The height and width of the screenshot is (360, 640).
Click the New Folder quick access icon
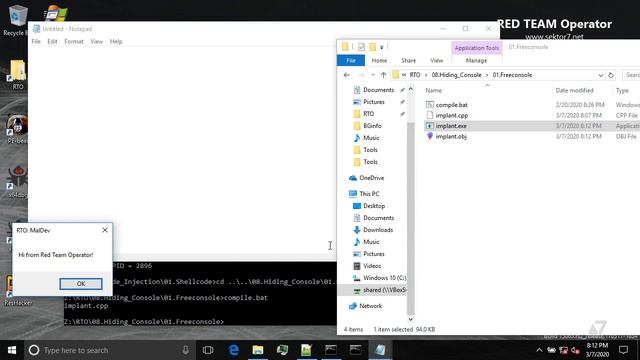[372, 47]
